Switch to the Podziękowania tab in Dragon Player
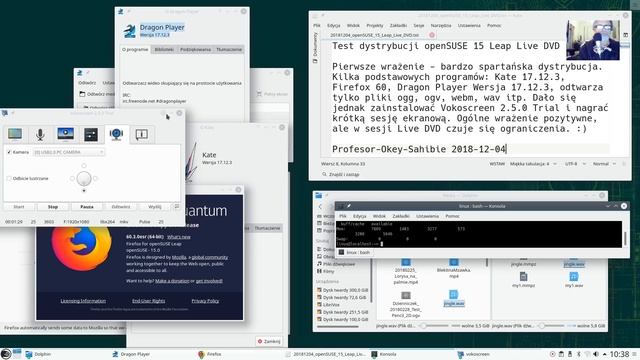This screenshot has width=640, height=360. [x=196, y=49]
